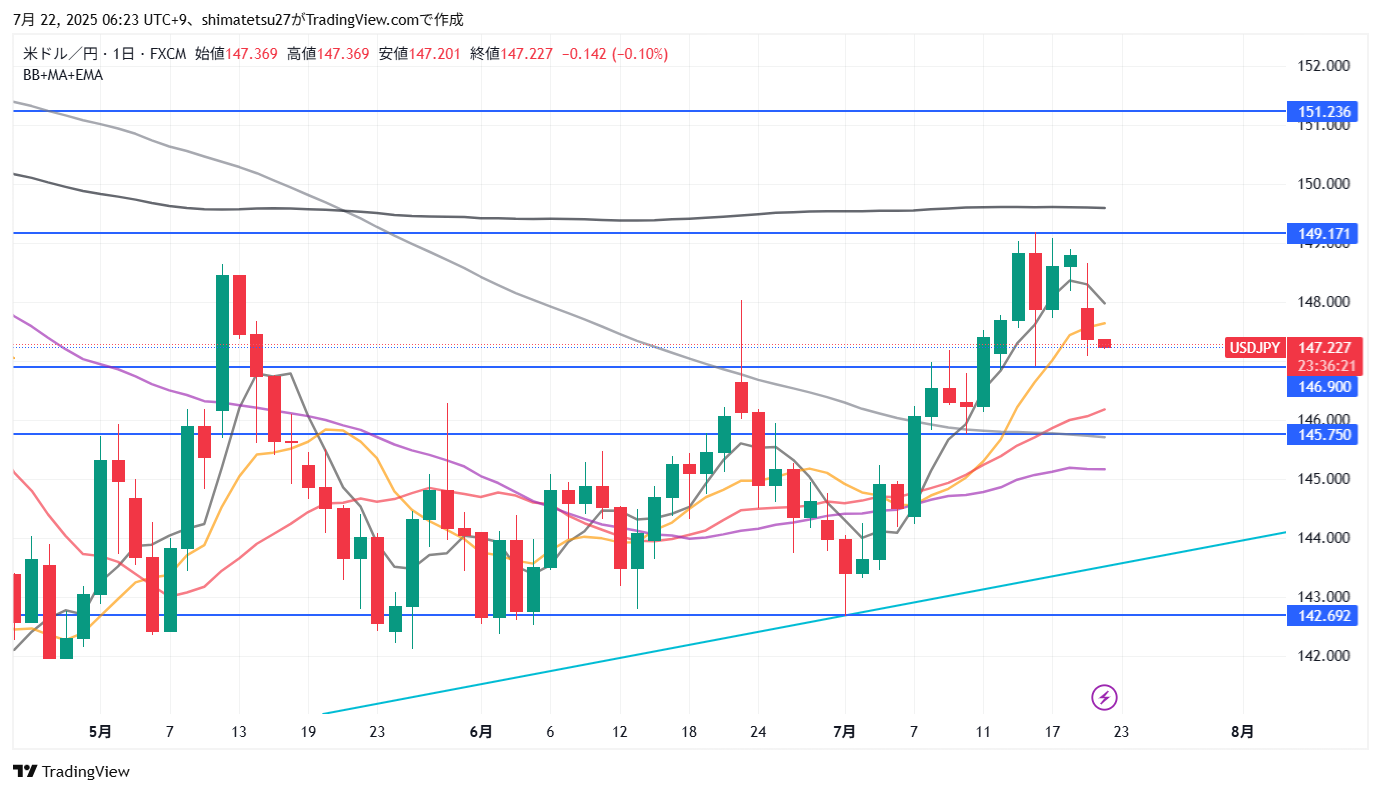1381x793 pixels.
Task: Click the shimatetsu27 author name in header
Action: (x=247, y=20)
